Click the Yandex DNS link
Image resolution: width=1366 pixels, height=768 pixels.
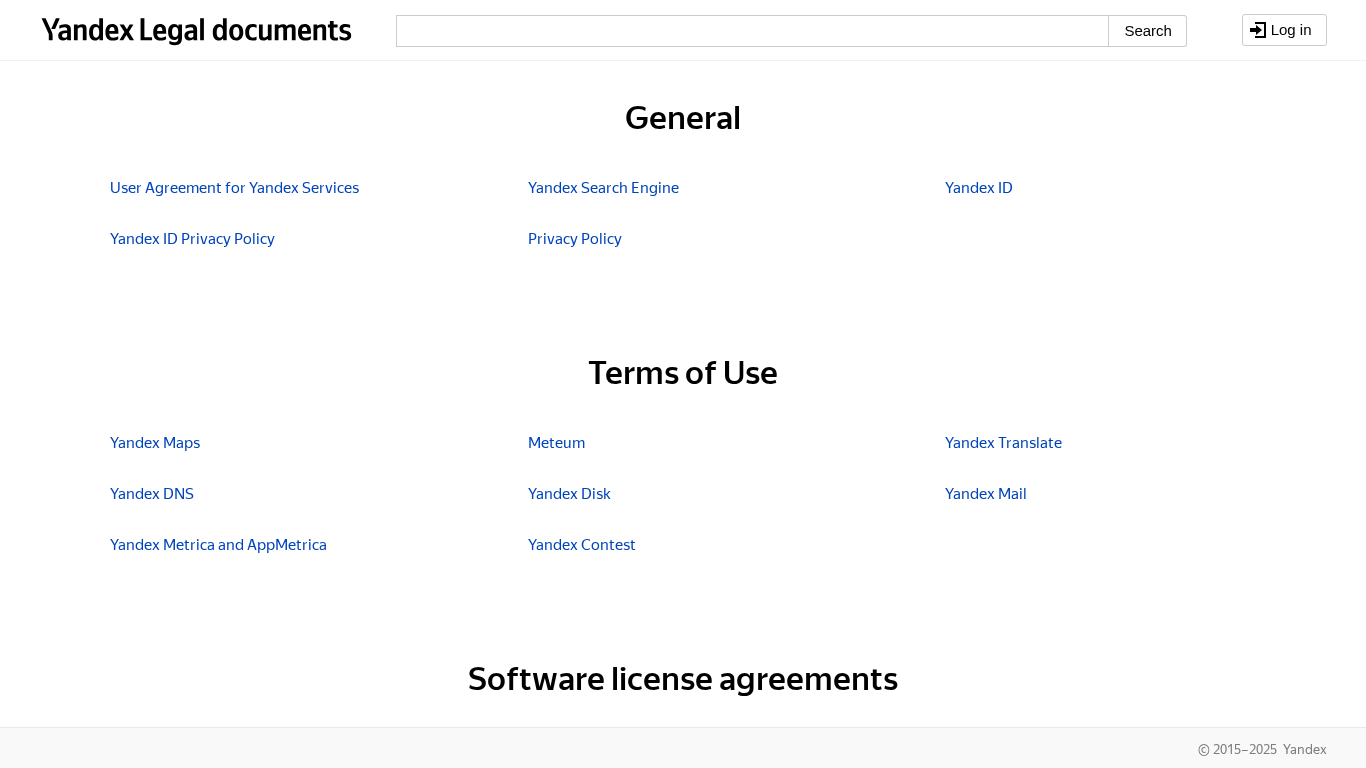click(x=152, y=494)
